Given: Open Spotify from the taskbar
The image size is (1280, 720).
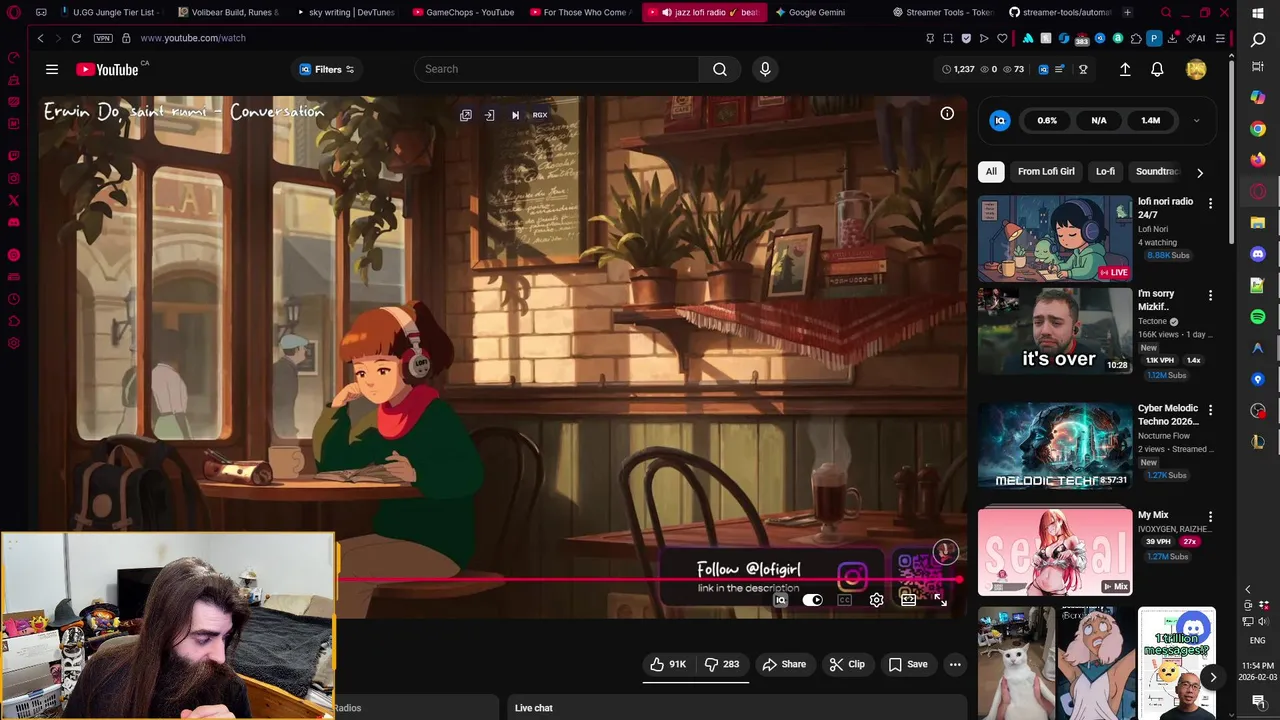Looking at the screenshot, I should pos(1258,317).
